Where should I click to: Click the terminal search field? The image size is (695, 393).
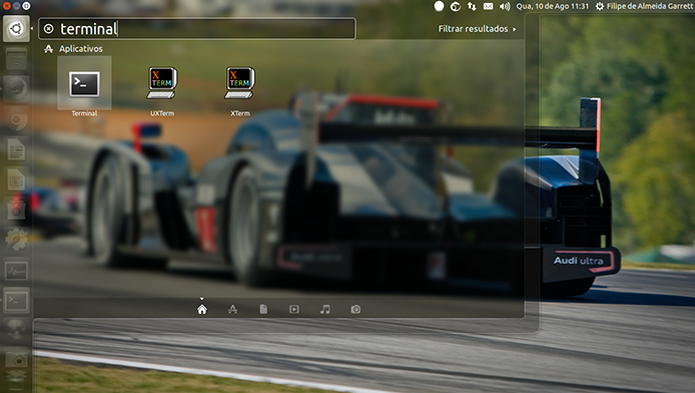(x=197, y=29)
